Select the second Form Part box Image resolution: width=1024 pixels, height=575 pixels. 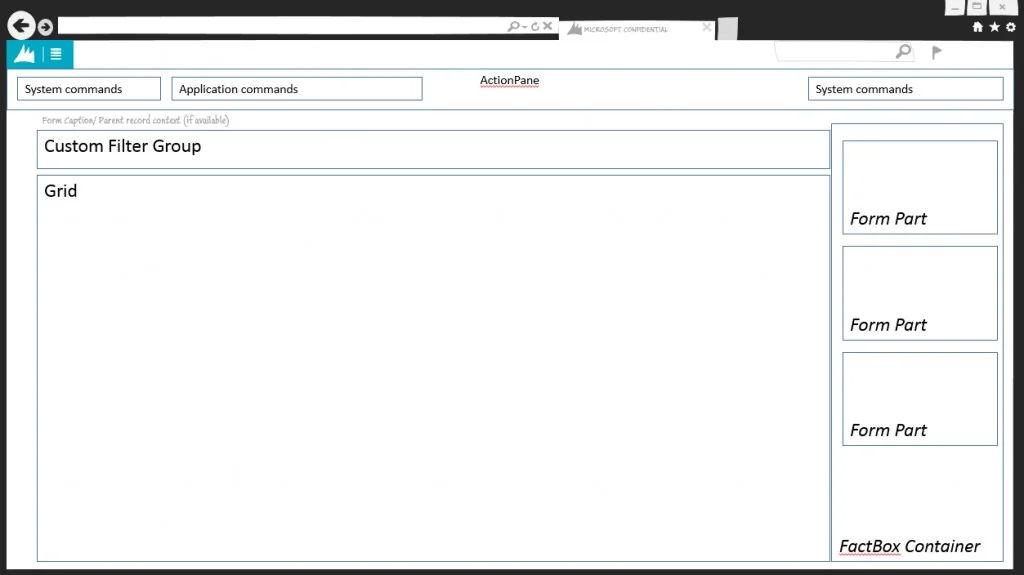click(920, 293)
